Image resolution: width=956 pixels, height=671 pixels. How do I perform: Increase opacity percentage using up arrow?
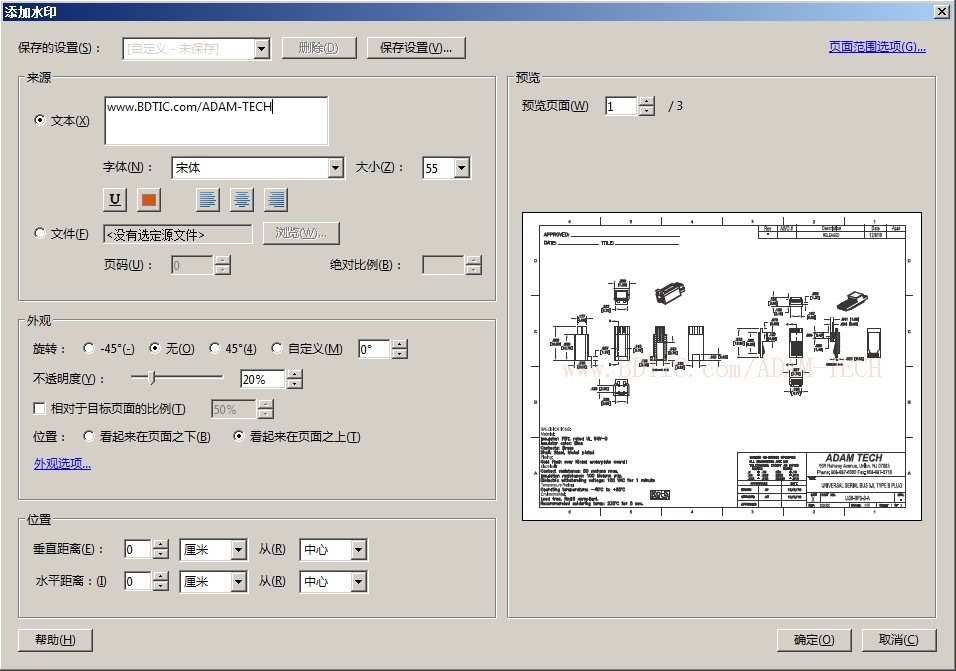tap(294, 375)
